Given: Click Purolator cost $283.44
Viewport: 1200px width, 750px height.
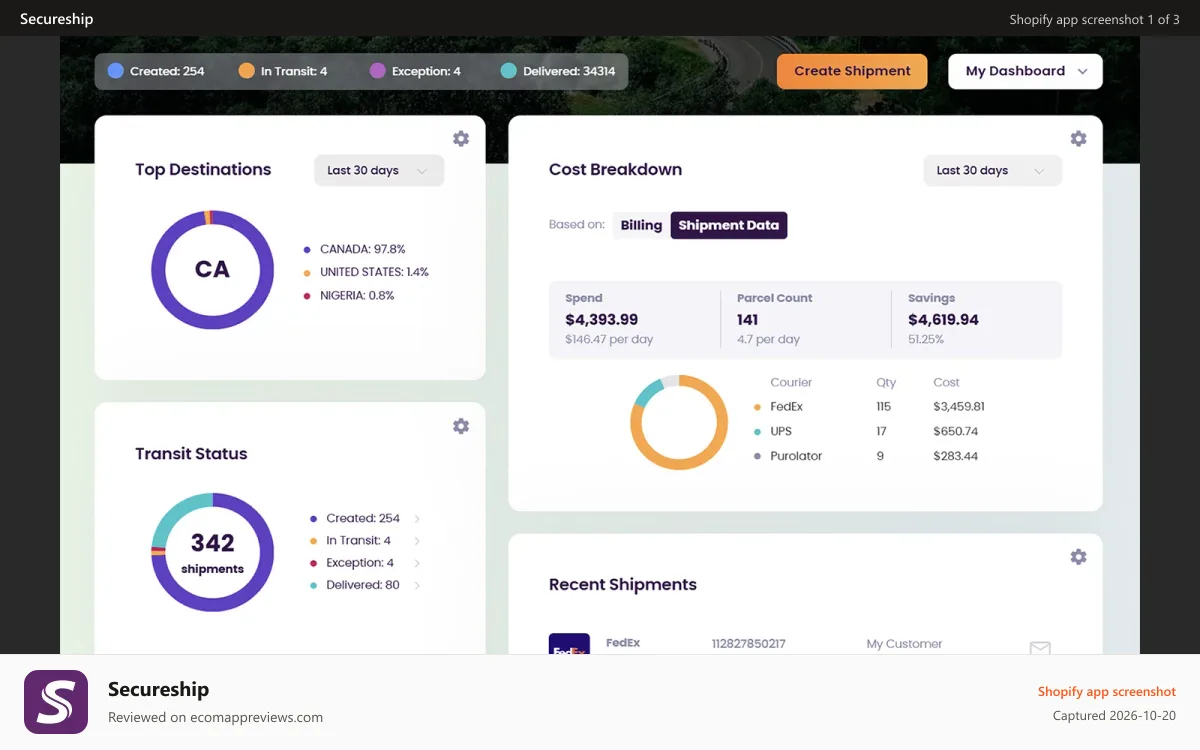Looking at the screenshot, I should coord(956,456).
